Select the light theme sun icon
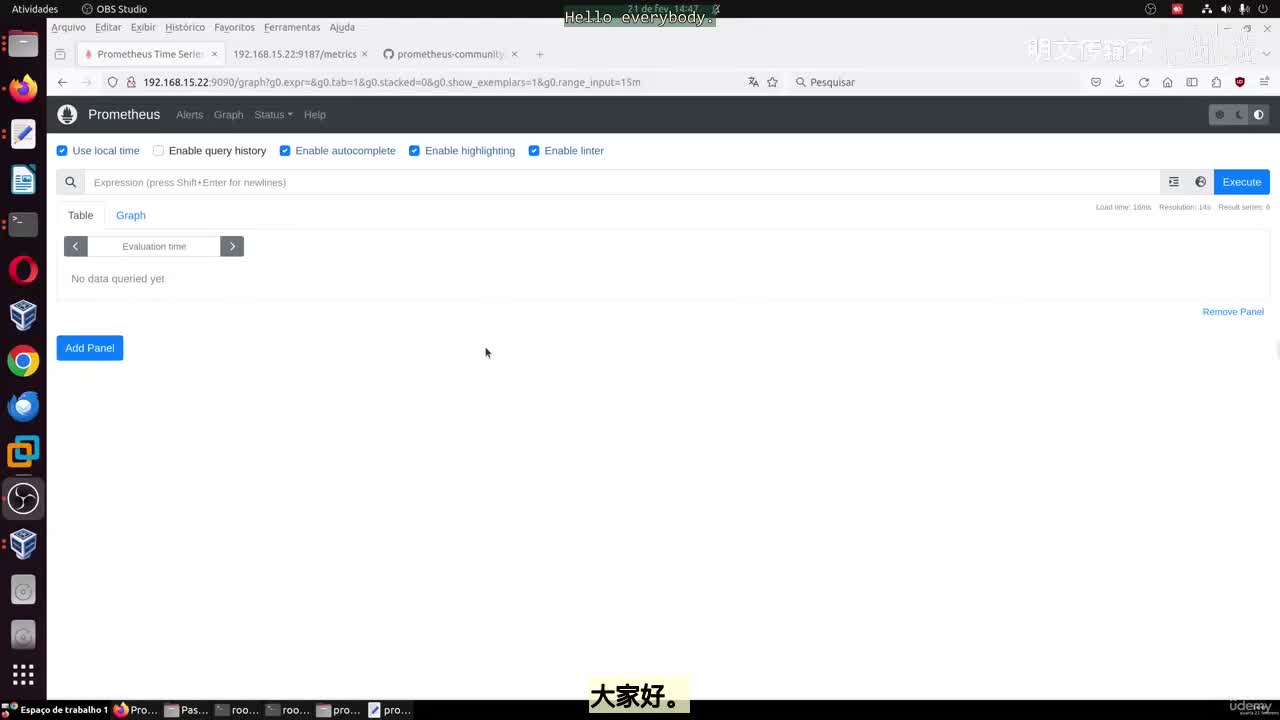1280x720 pixels. pyautogui.click(x=1219, y=115)
